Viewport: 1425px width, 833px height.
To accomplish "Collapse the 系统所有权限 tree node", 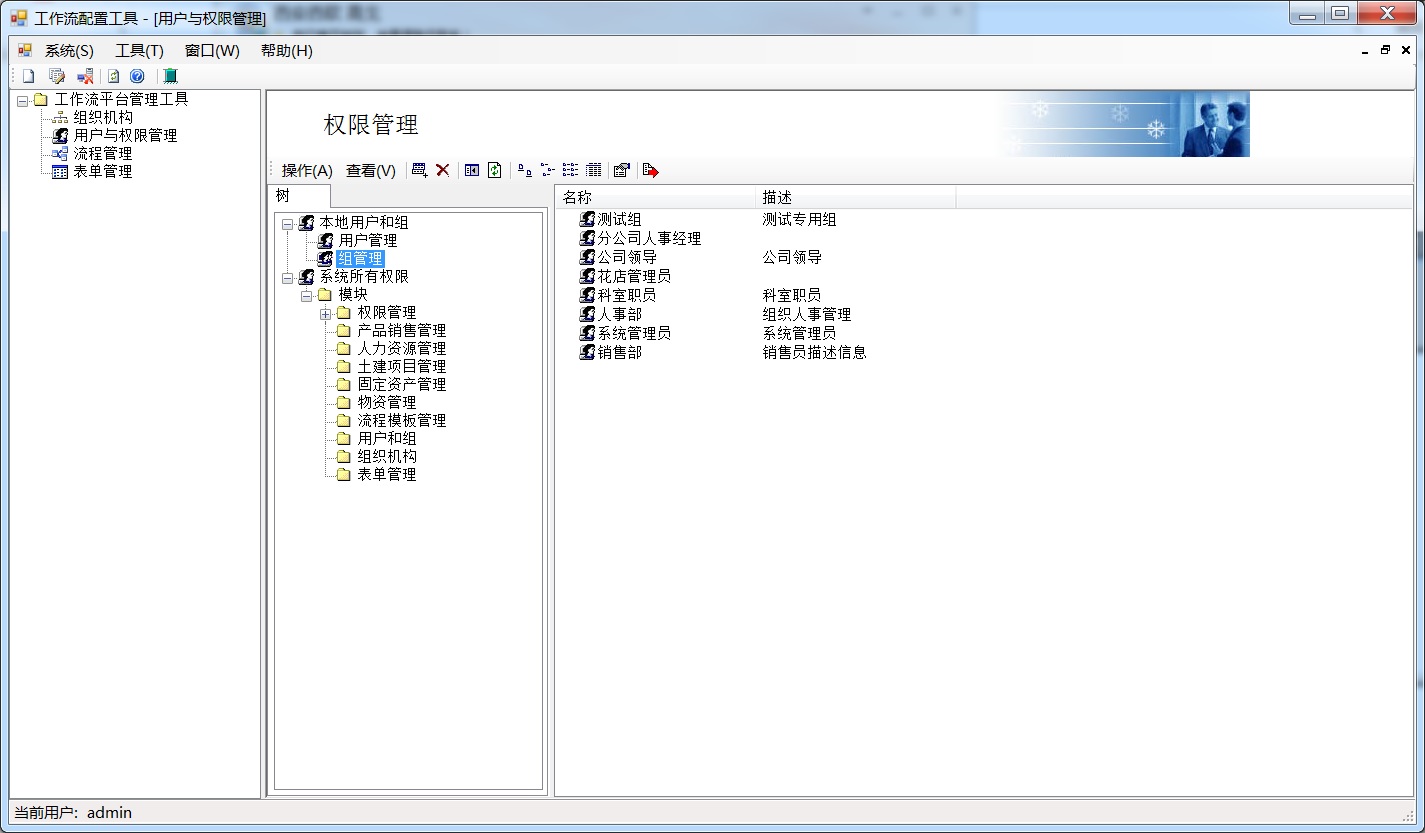I will click(287, 277).
